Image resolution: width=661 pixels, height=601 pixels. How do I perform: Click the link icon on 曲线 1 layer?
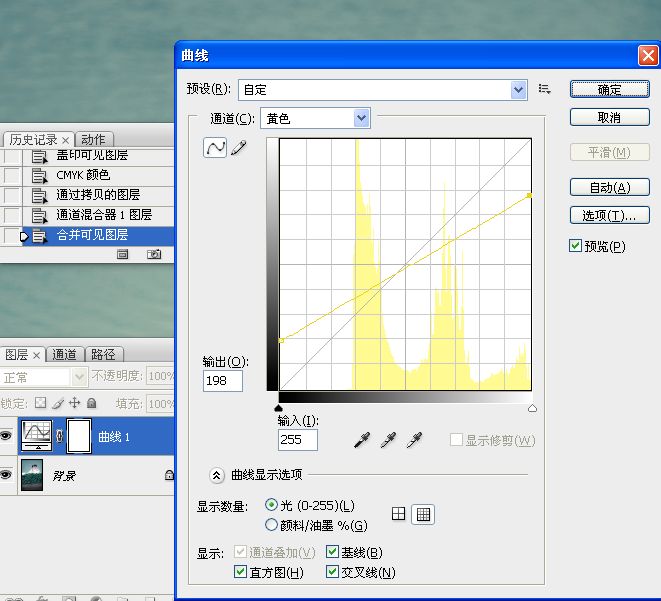click(x=59, y=436)
